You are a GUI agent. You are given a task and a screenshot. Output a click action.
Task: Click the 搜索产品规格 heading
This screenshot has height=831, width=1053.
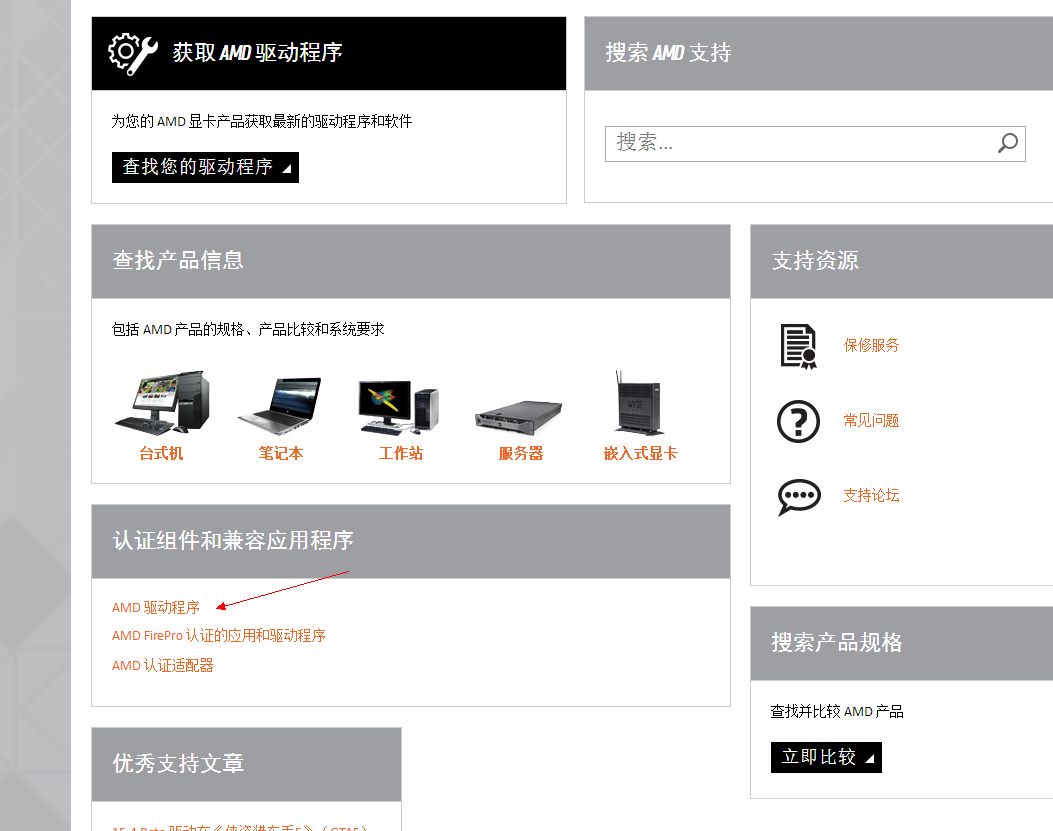(x=837, y=643)
